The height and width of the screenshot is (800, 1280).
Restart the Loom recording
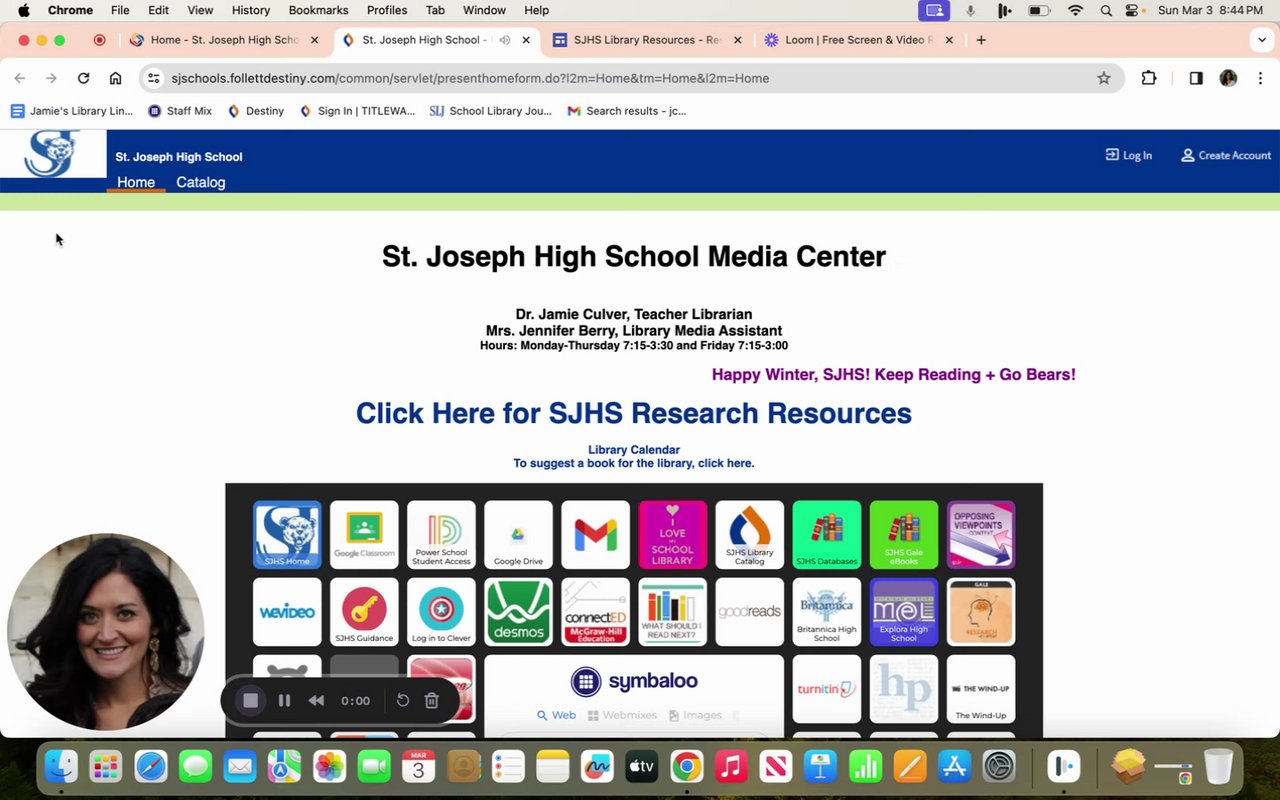(x=403, y=701)
